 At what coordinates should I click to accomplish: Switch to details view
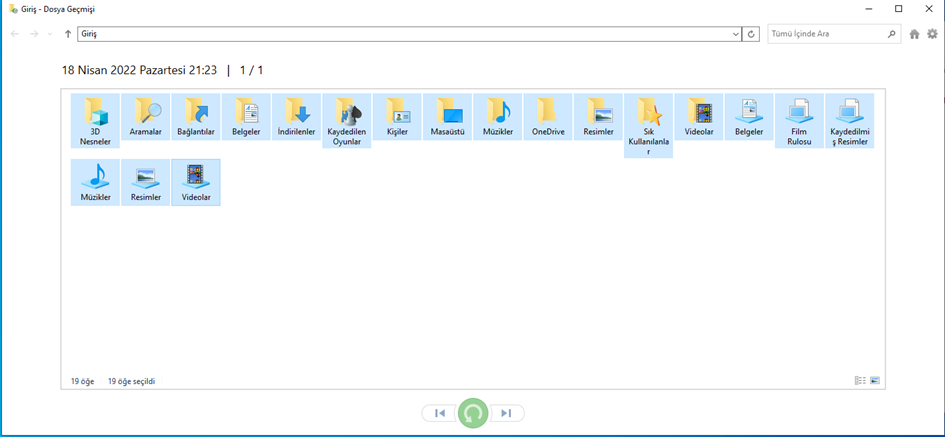click(x=860, y=380)
